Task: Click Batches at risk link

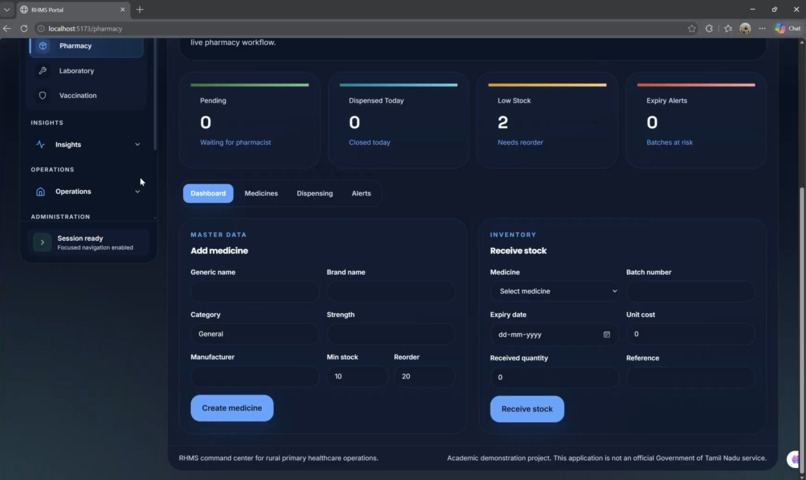Action: 670,142
